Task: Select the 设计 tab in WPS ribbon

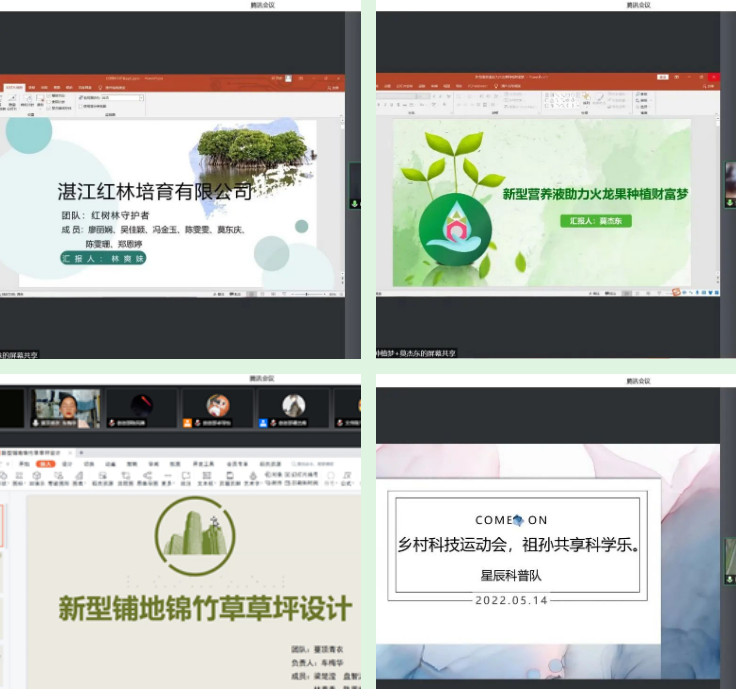Action: pyautogui.click(x=67, y=464)
